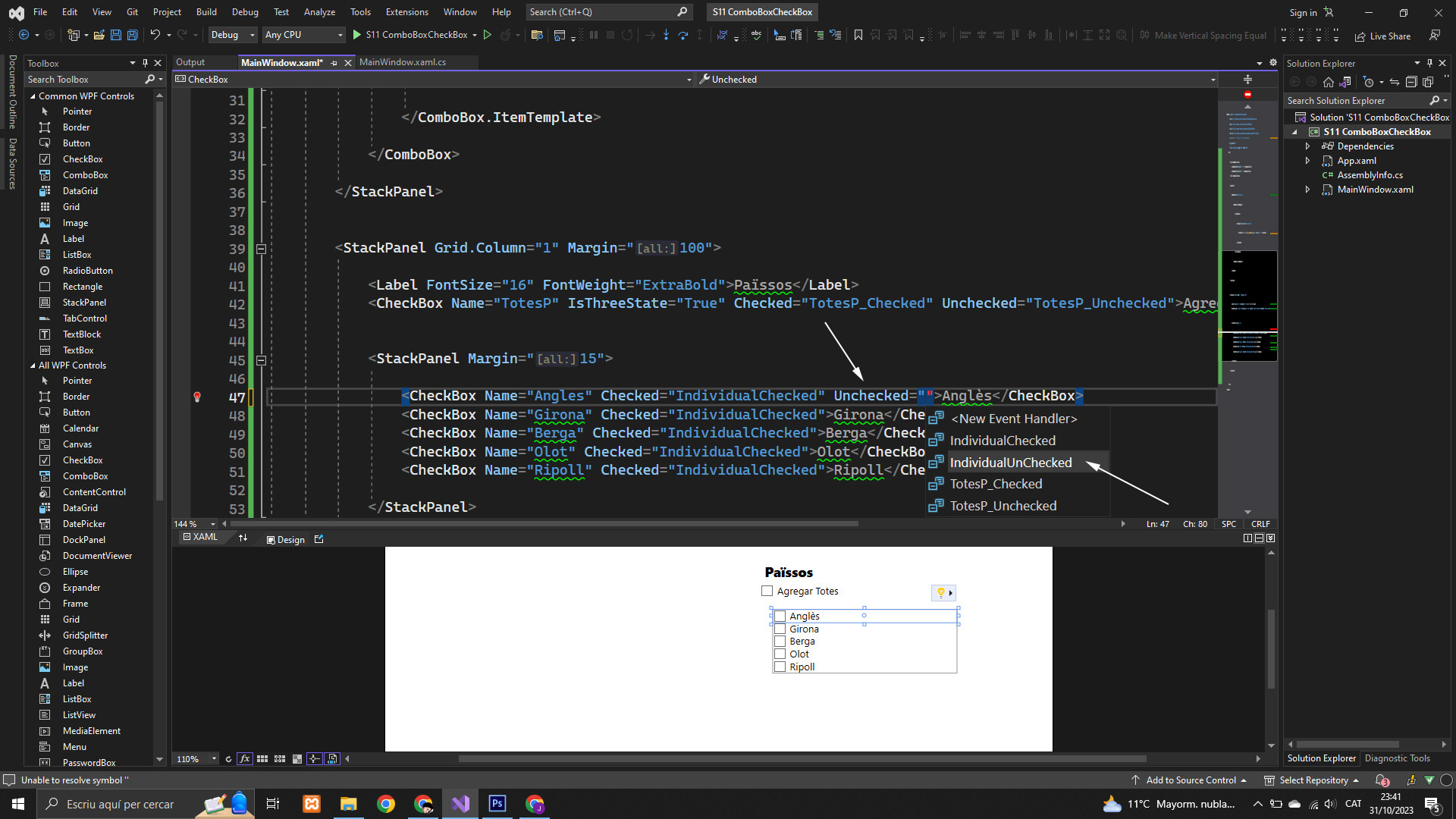Collapse Common WPF Controls group
This screenshot has width=1456, height=819.
click(x=33, y=96)
